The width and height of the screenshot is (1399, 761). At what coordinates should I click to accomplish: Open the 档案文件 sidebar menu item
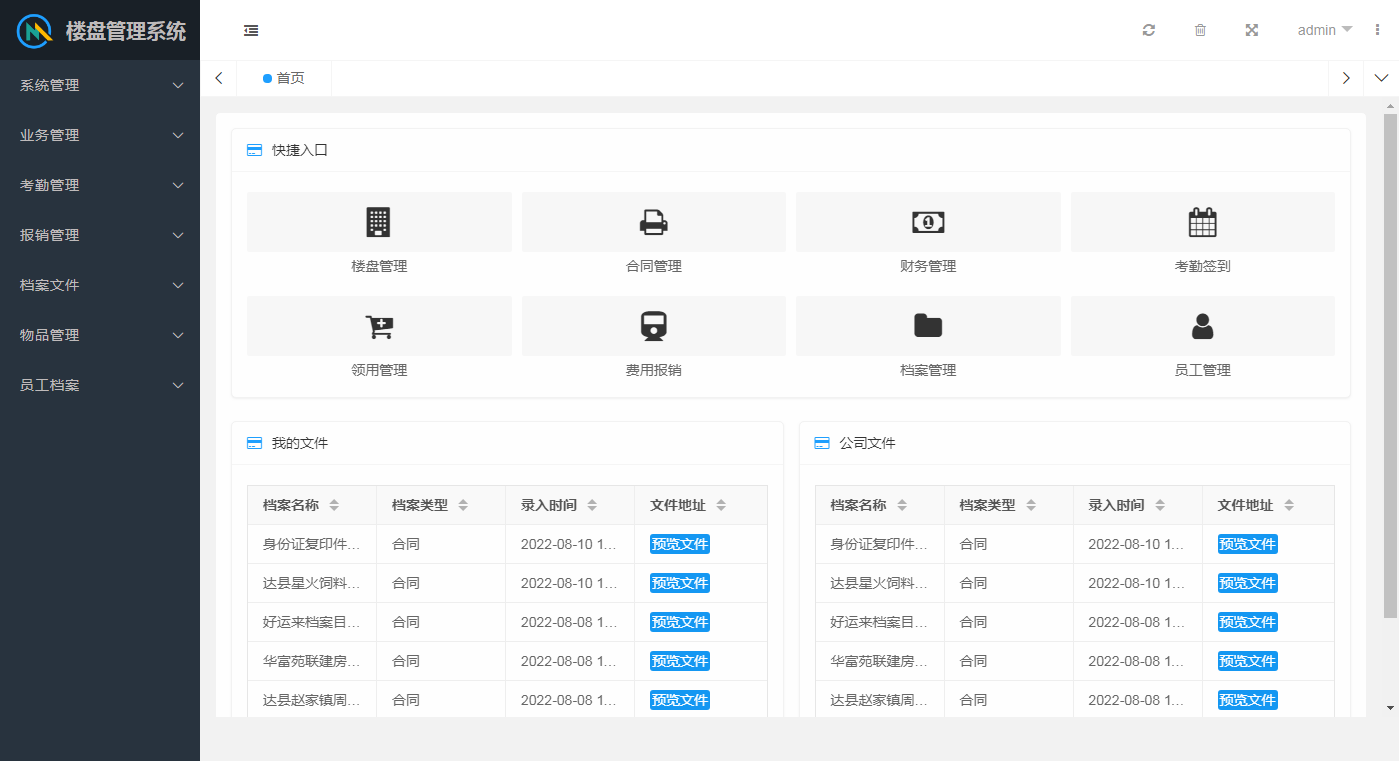pos(100,285)
